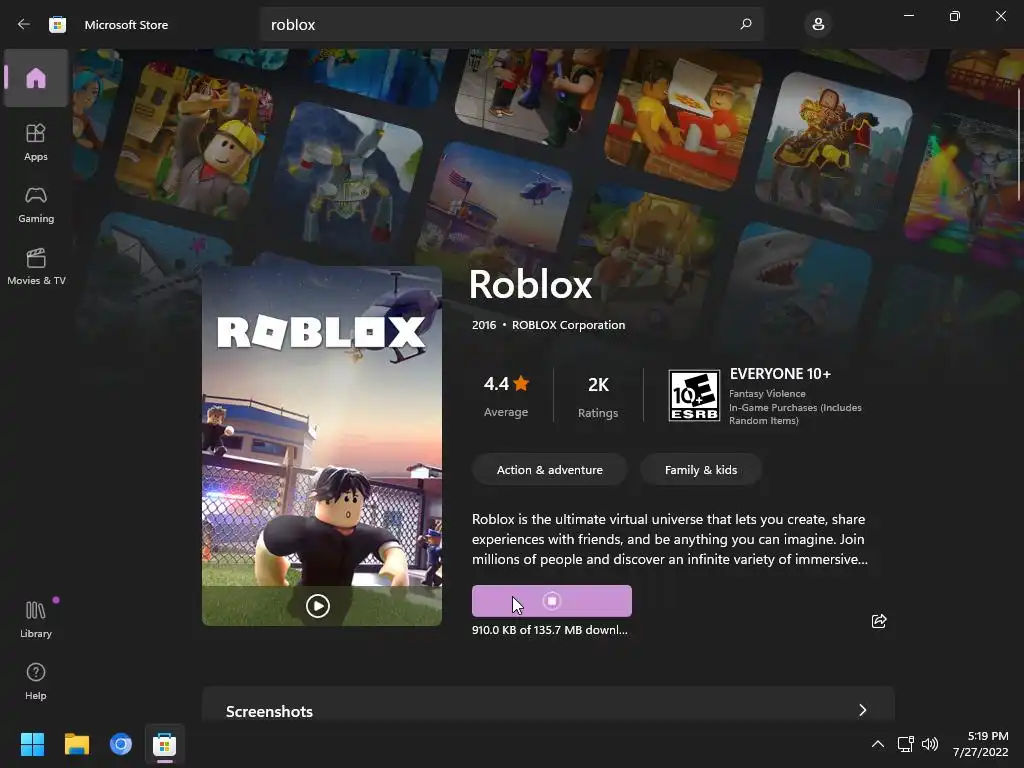Open the user account profile icon
1024x768 pixels.
click(818, 24)
